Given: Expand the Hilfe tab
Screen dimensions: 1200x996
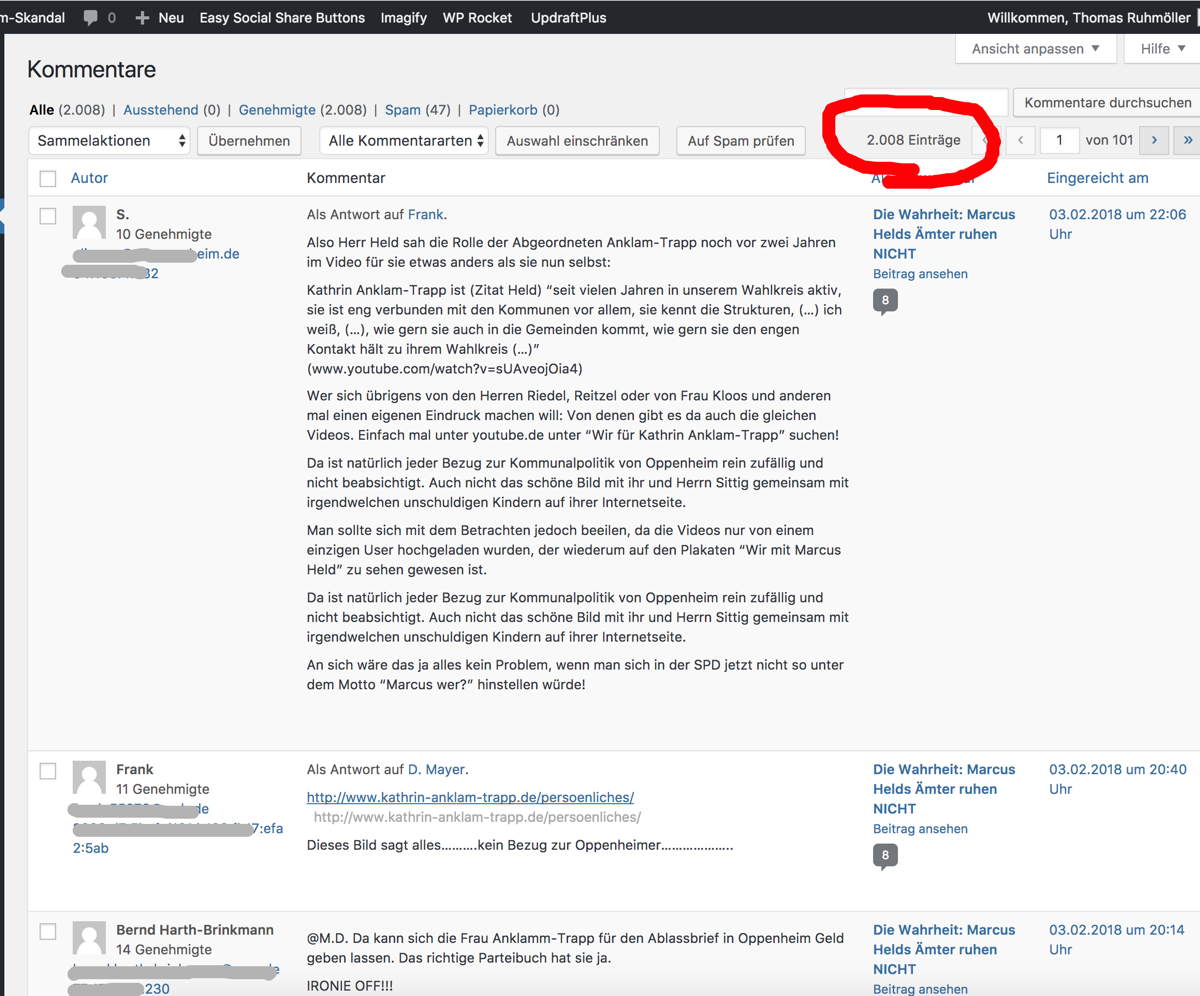Looking at the screenshot, I should [1162, 49].
